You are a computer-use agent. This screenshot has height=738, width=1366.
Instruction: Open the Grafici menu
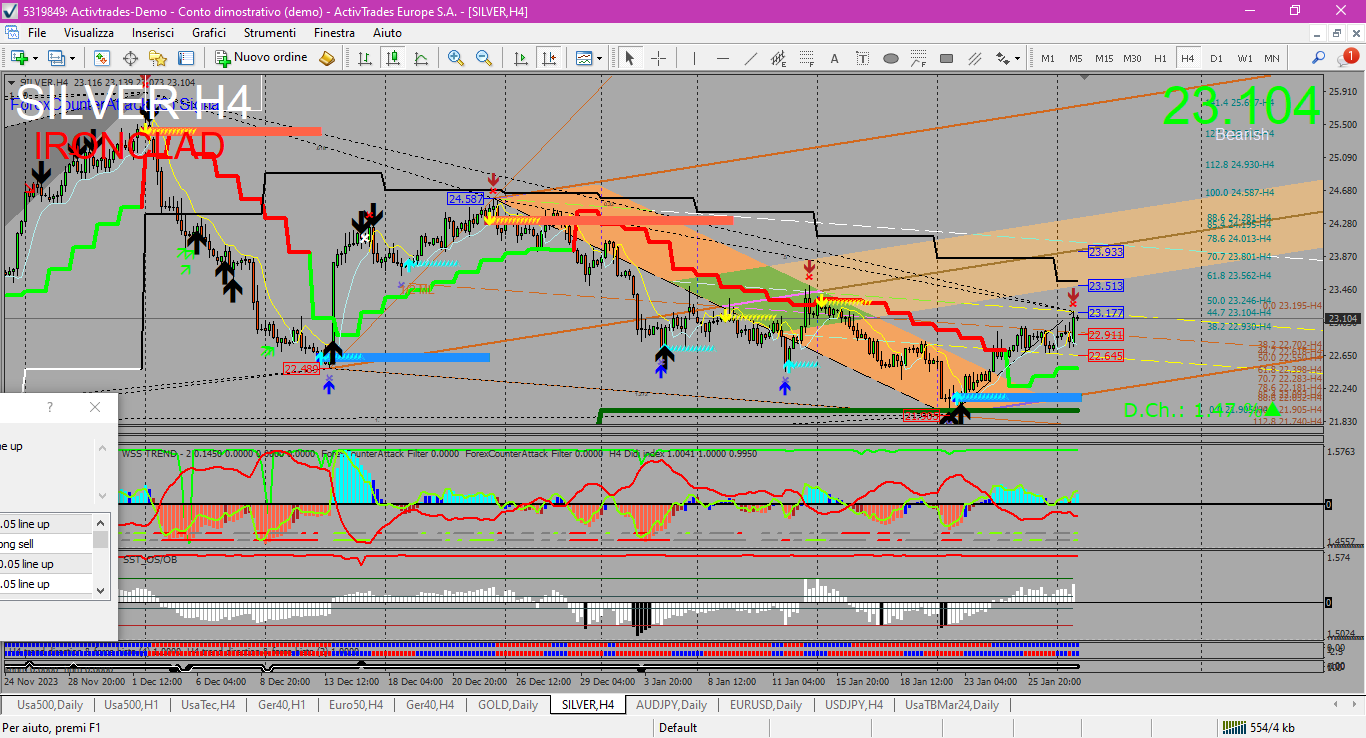tap(209, 33)
